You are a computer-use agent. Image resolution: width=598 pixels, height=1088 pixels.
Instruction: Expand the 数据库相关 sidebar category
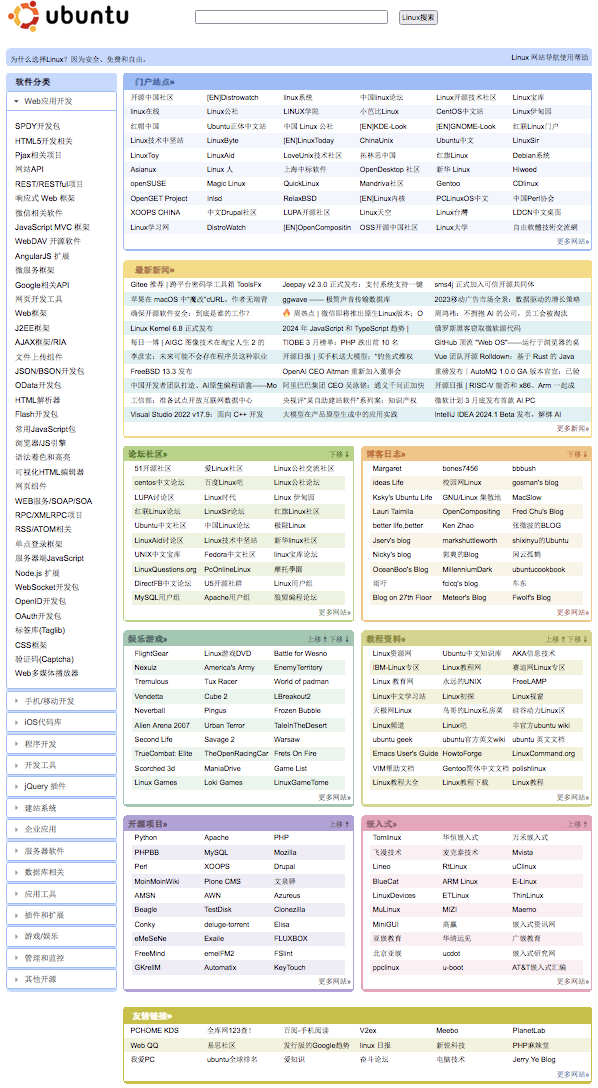click(x=61, y=872)
